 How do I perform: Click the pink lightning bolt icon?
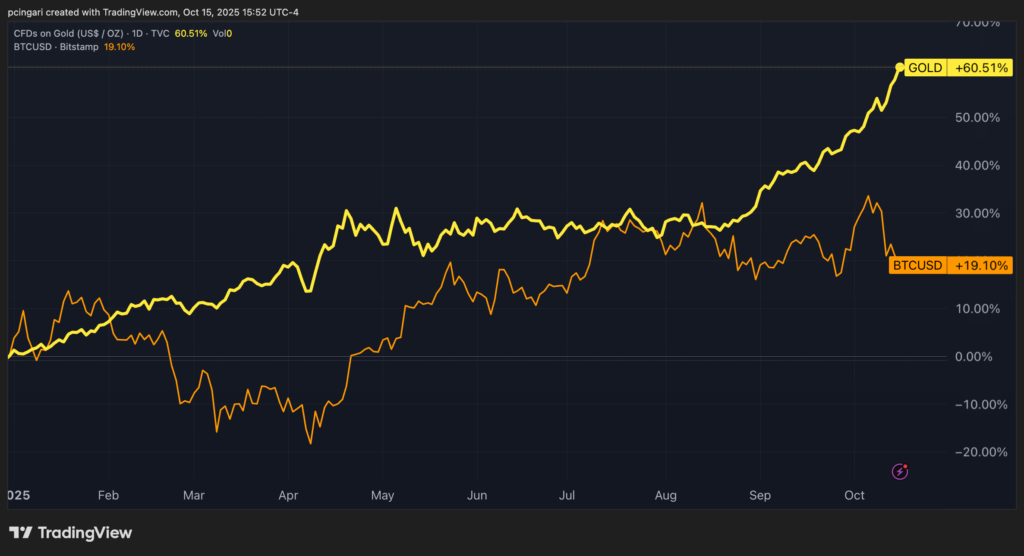pyautogui.click(x=900, y=470)
